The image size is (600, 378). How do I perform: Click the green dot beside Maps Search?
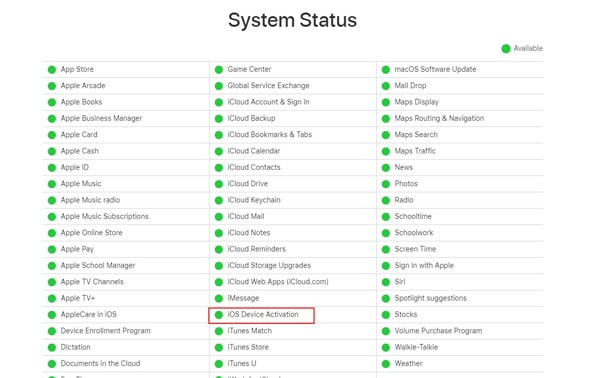386,135
